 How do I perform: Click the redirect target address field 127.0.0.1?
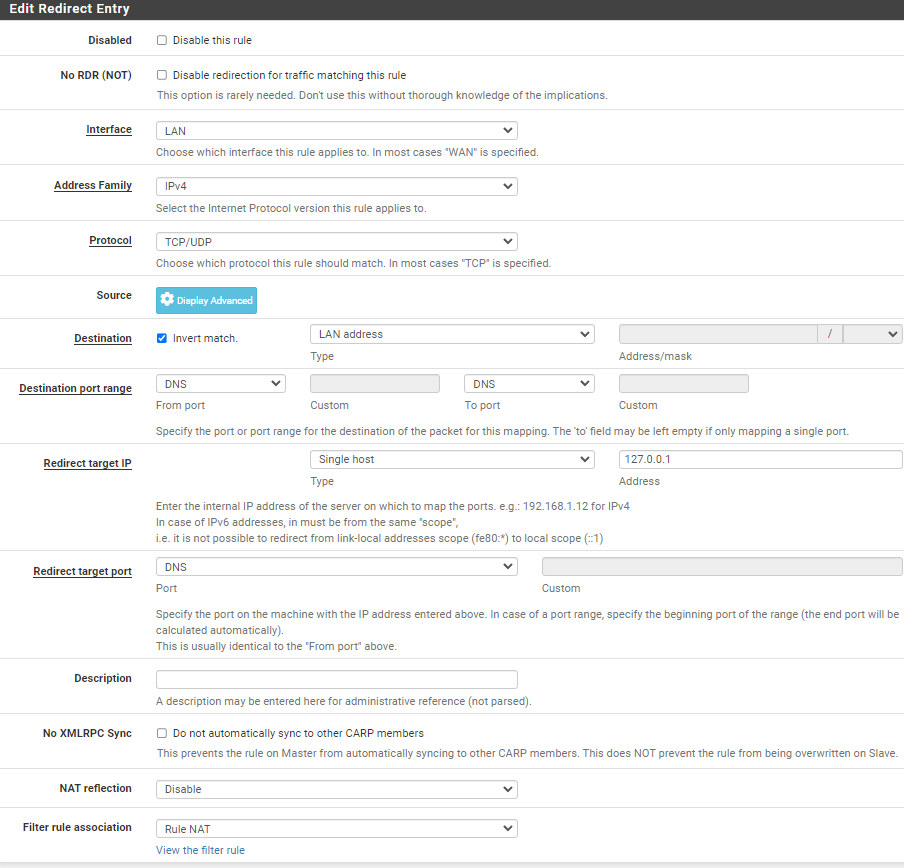coord(760,459)
